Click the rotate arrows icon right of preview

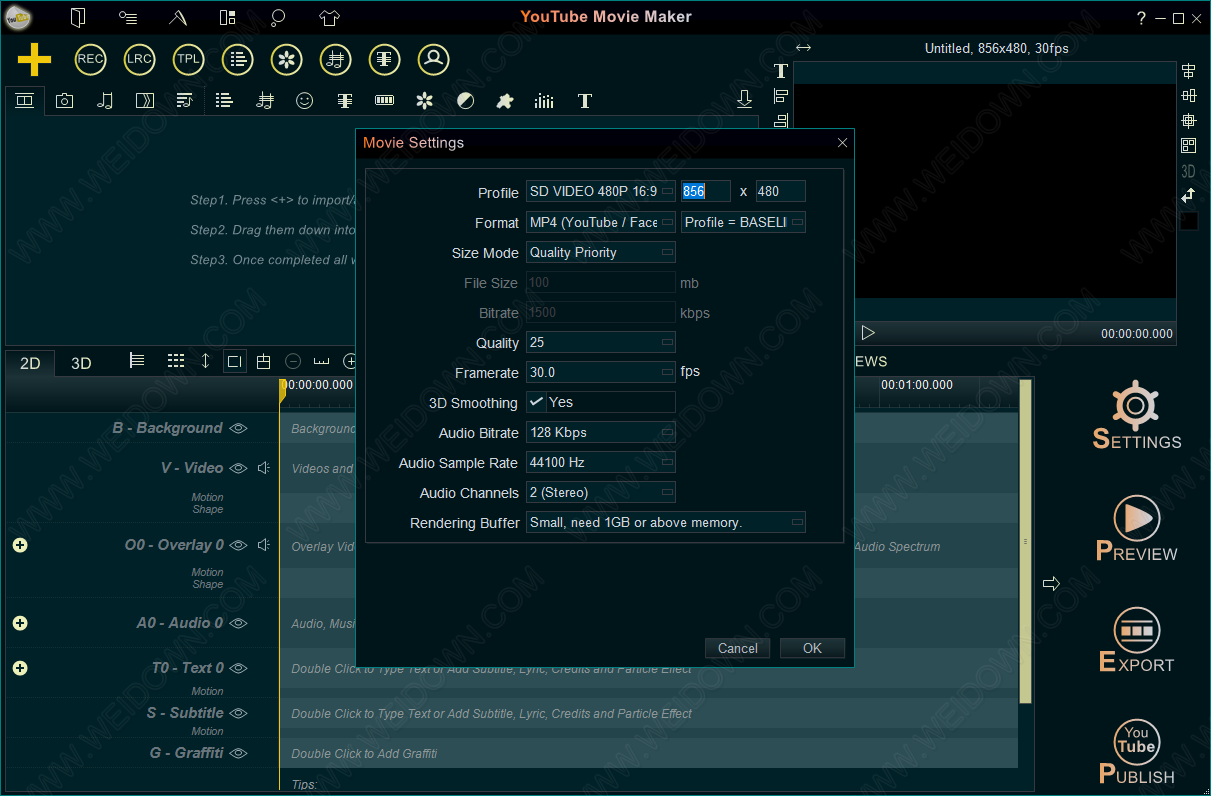1188,196
